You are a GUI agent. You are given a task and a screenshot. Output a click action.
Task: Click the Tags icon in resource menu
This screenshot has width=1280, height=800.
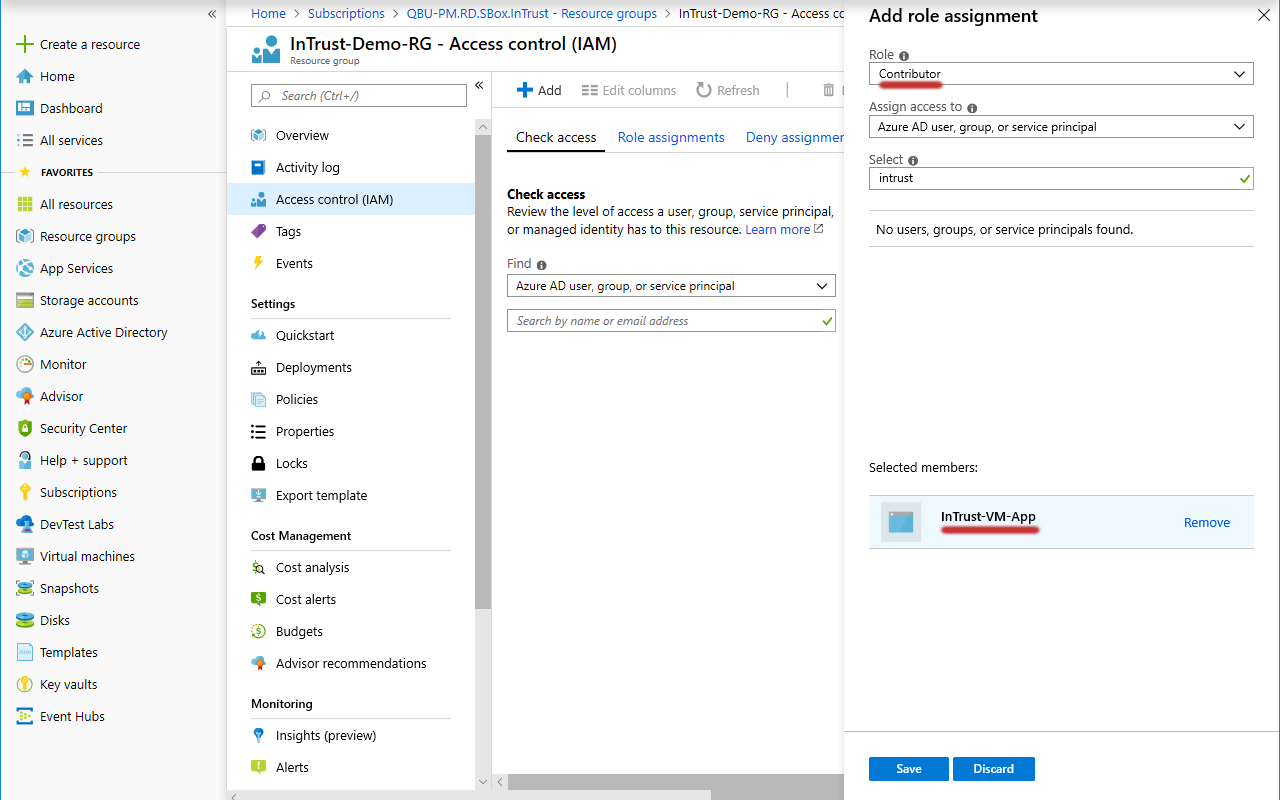coord(259,231)
